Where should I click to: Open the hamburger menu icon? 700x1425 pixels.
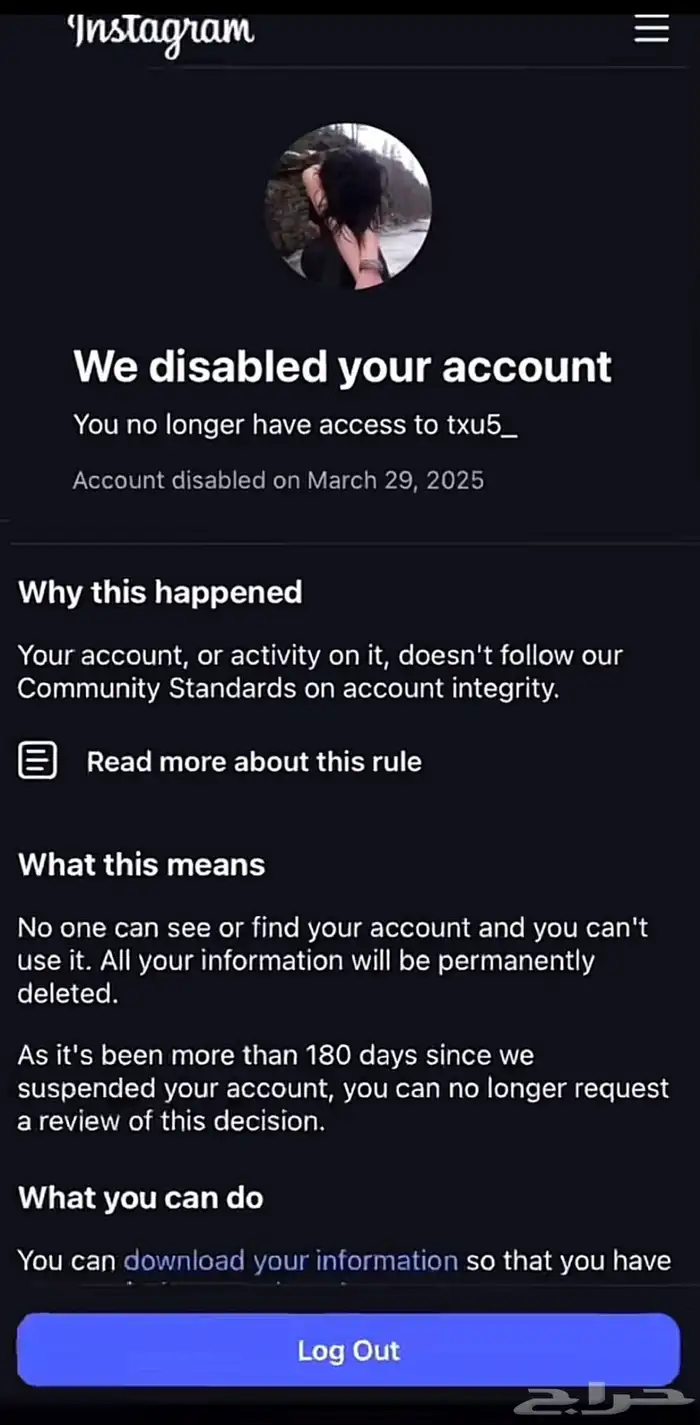pos(651,29)
